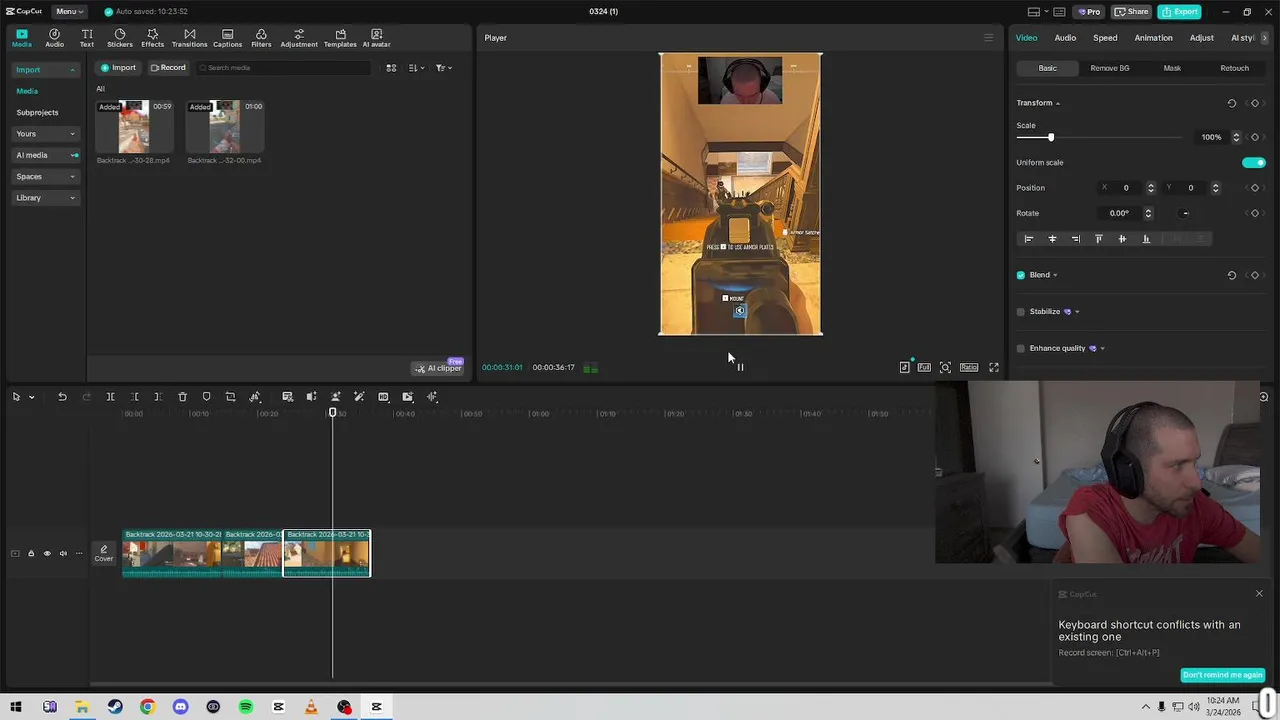The height and width of the screenshot is (720, 1280).
Task: Open the player zoom magnifier icon
Action: (945, 367)
